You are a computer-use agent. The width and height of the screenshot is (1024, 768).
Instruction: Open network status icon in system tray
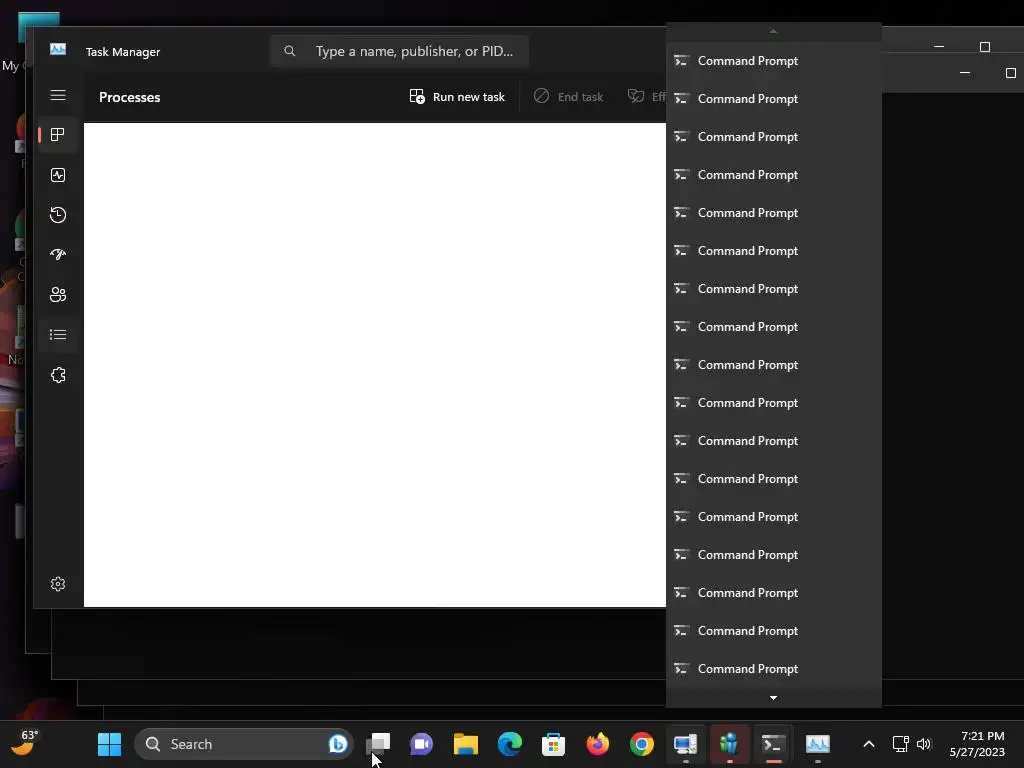coord(901,744)
